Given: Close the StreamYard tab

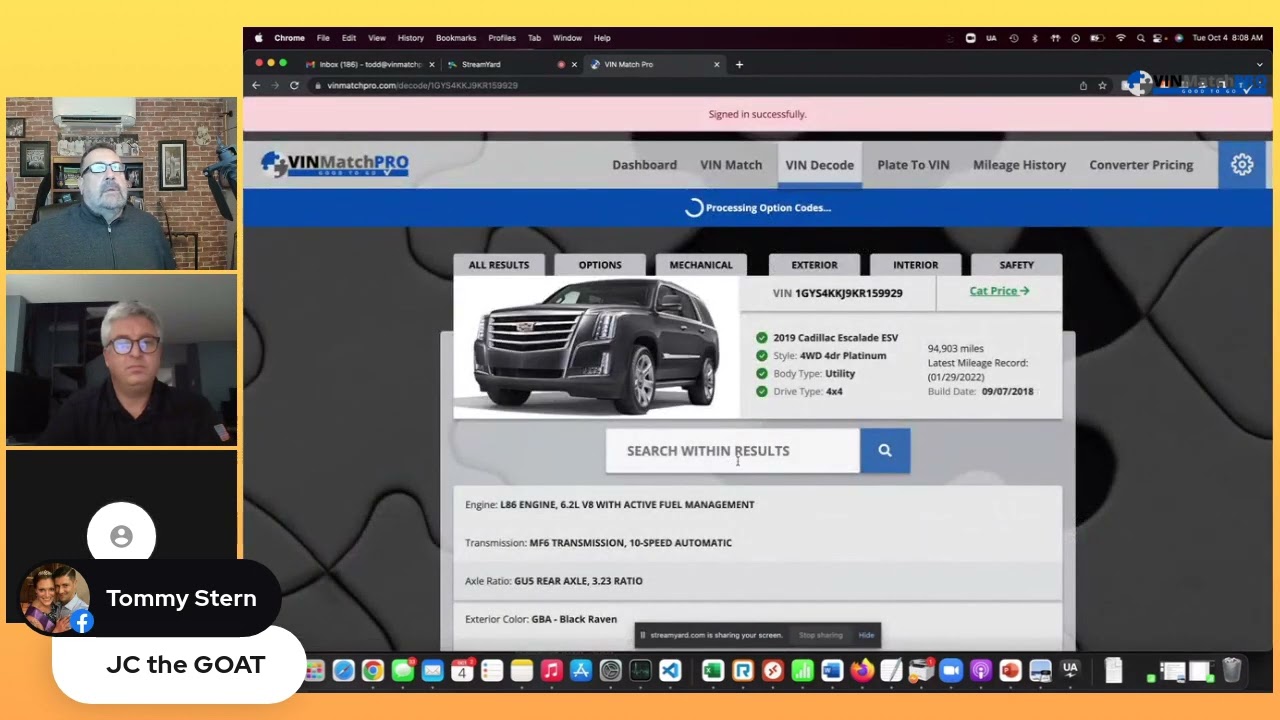Looking at the screenshot, I should [574, 65].
